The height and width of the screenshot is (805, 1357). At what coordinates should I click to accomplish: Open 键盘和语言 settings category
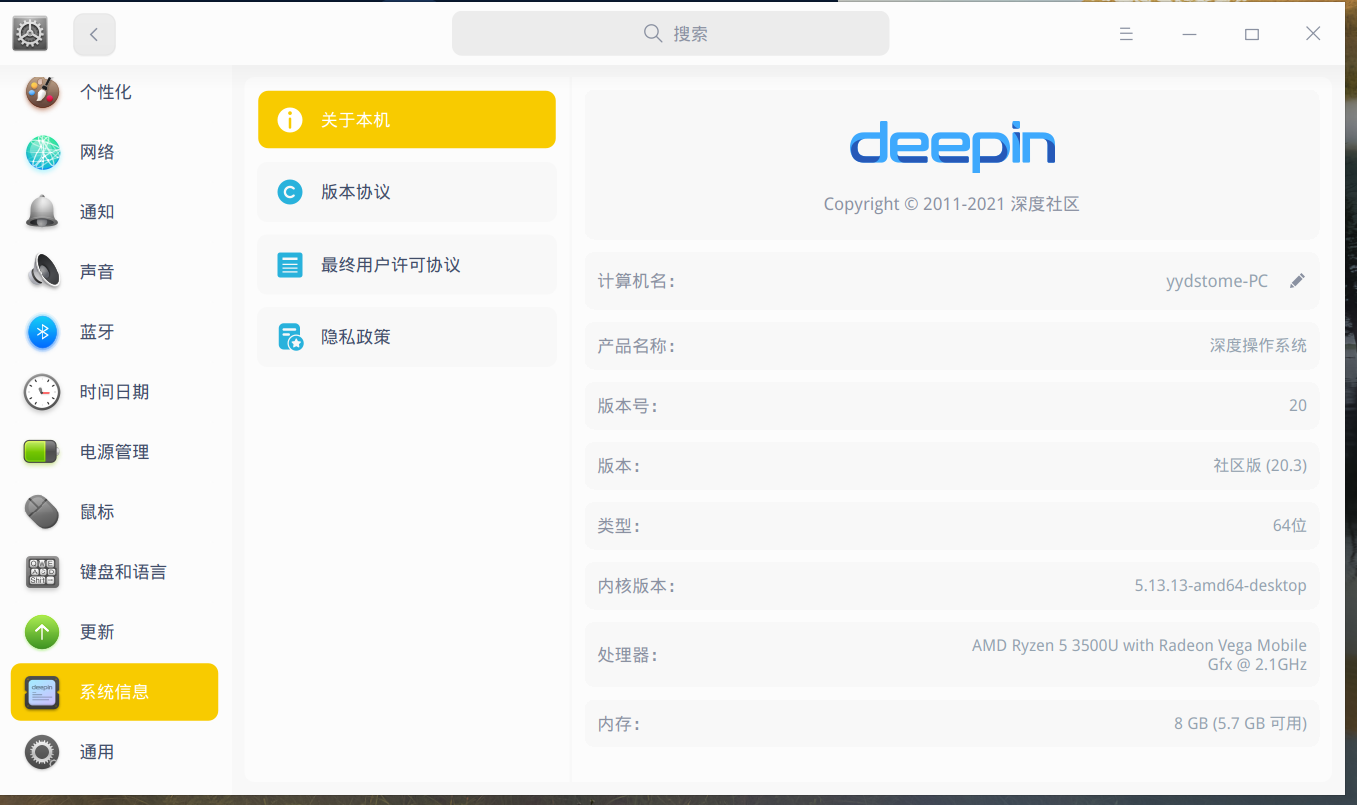coord(114,572)
